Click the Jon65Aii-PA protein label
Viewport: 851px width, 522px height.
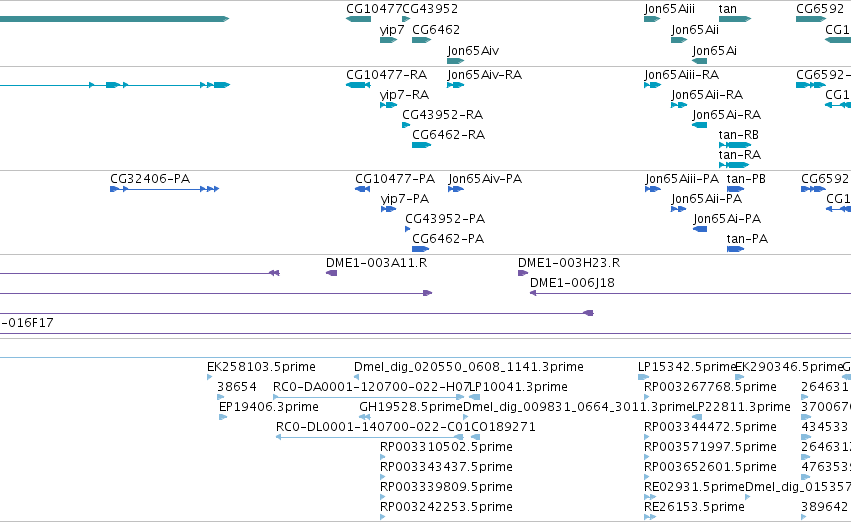pyautogui.click(x=707, y=199)
